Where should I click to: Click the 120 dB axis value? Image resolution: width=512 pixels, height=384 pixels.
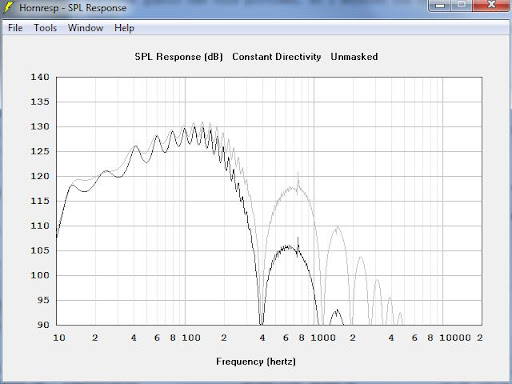(x=40, y=176)
